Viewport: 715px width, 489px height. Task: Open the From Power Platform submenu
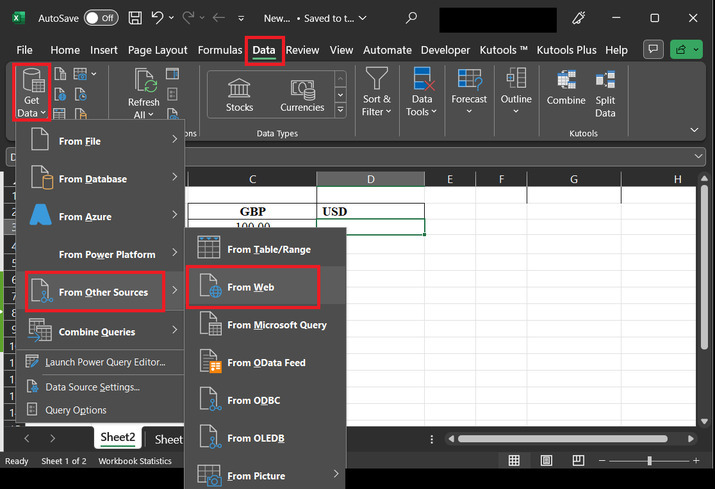(100, 254)
